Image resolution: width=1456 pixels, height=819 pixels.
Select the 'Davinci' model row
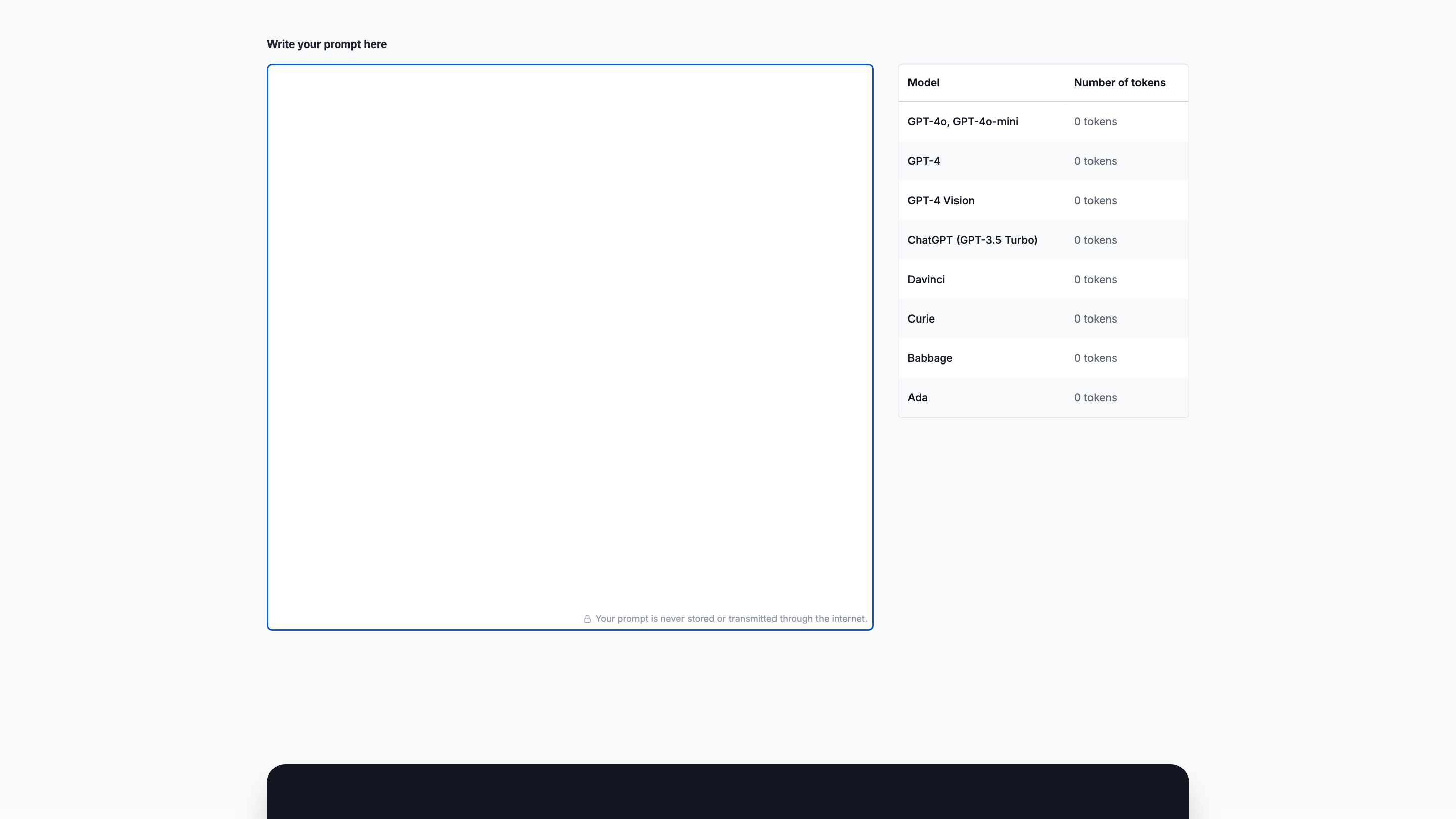pyautogui.click(x=926, y=279)
